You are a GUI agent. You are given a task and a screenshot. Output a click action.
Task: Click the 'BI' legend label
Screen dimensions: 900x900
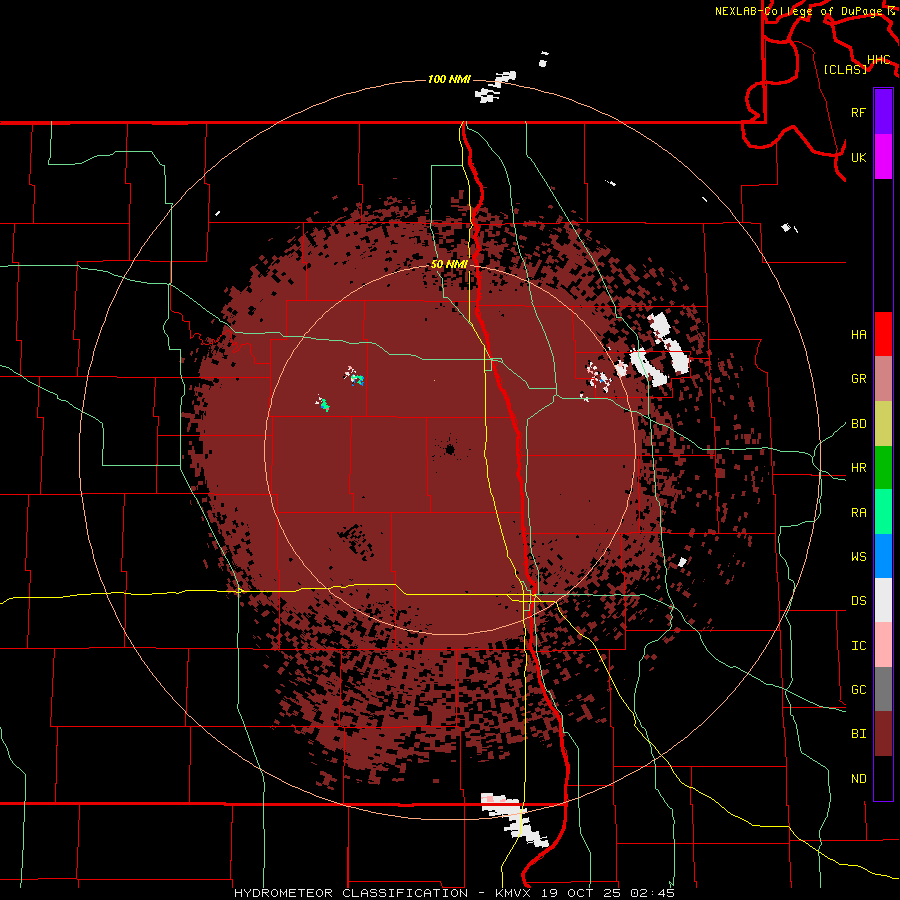click(858, 734)
